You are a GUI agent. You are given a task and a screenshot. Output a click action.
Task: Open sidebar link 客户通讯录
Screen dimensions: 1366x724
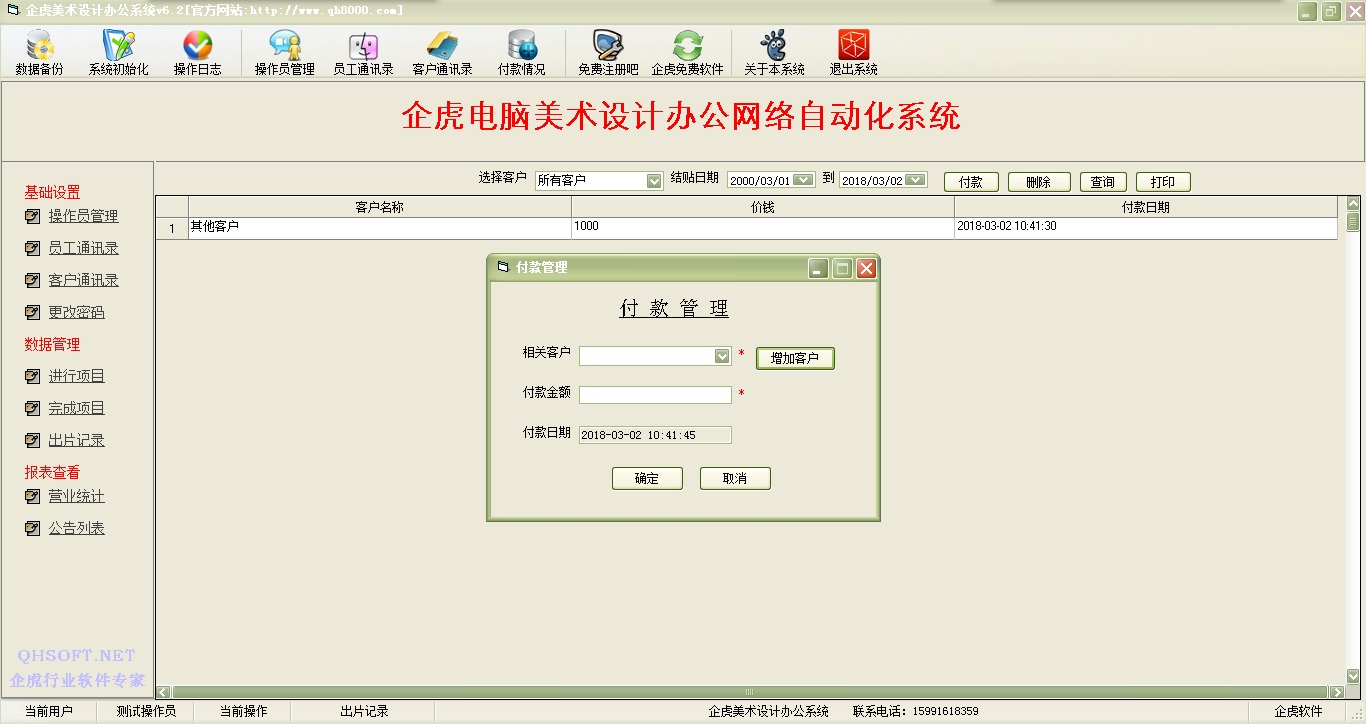83,280
